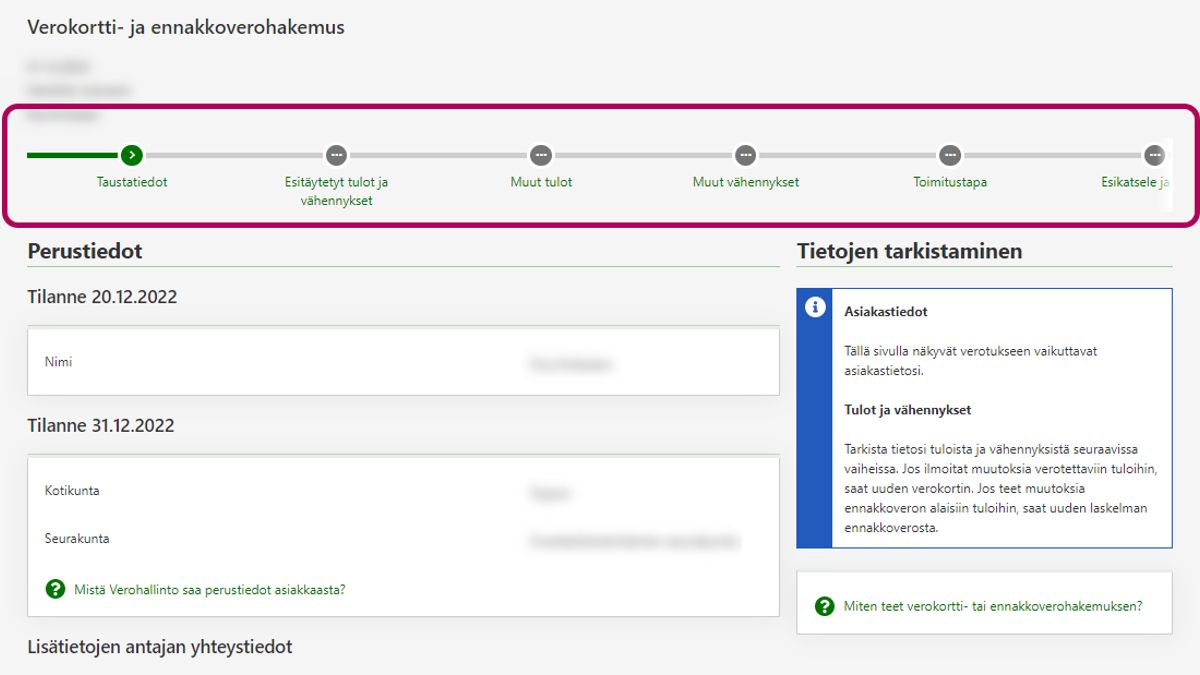Viewport: 1200px width, 675px height.
Task: Click the Muut tulot step circle
Action: tap(541, 155)
